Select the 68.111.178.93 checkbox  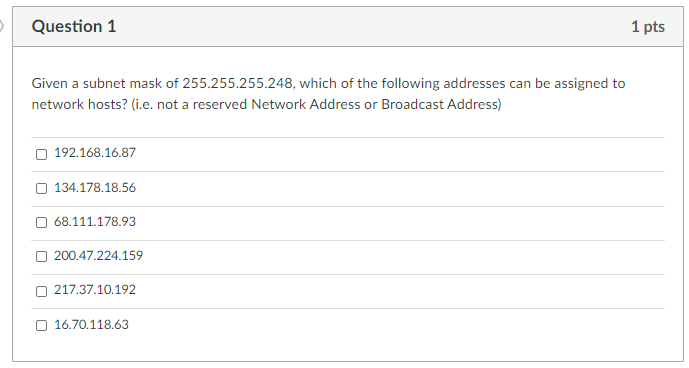coord(41,222)
